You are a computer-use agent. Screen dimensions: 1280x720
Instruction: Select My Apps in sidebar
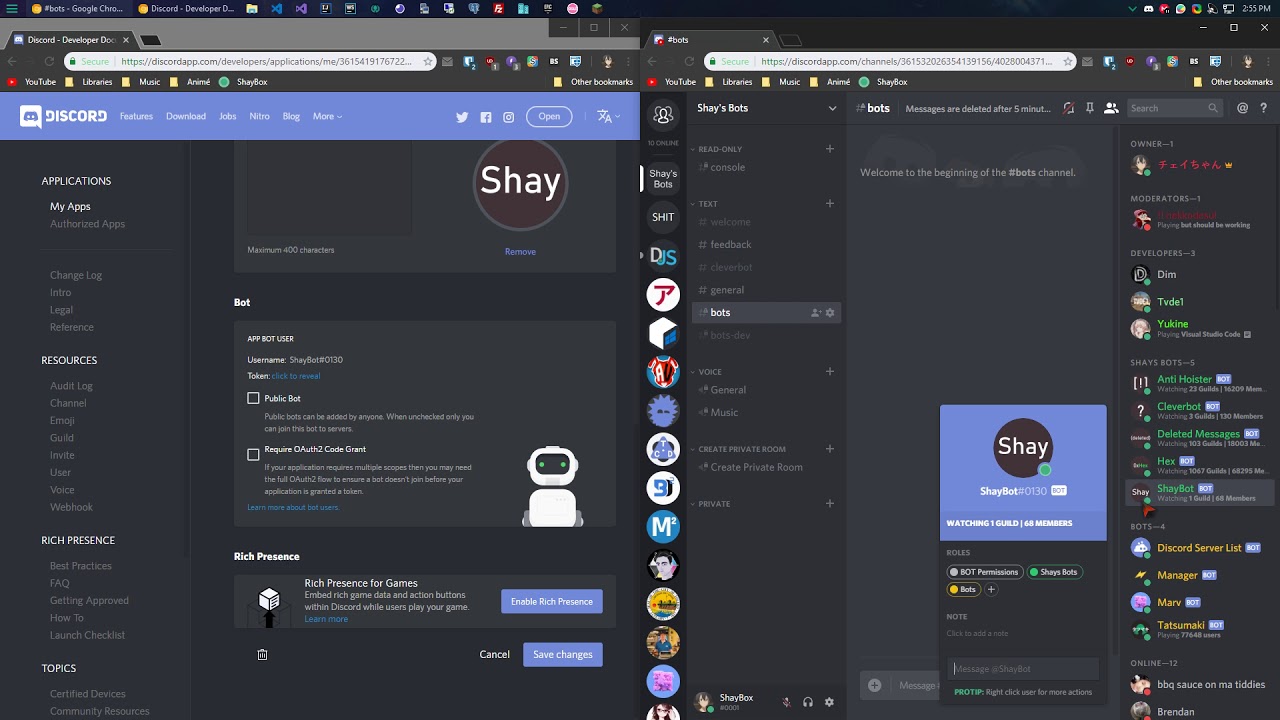70,206
